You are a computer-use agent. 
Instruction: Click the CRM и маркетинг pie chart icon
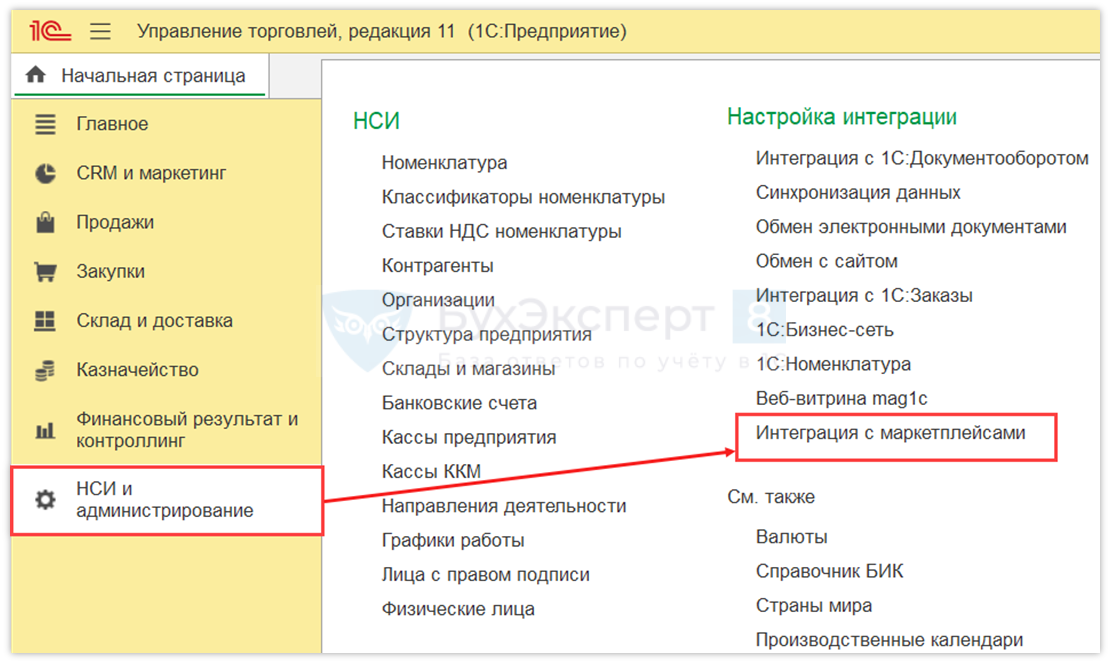point(45,173)
